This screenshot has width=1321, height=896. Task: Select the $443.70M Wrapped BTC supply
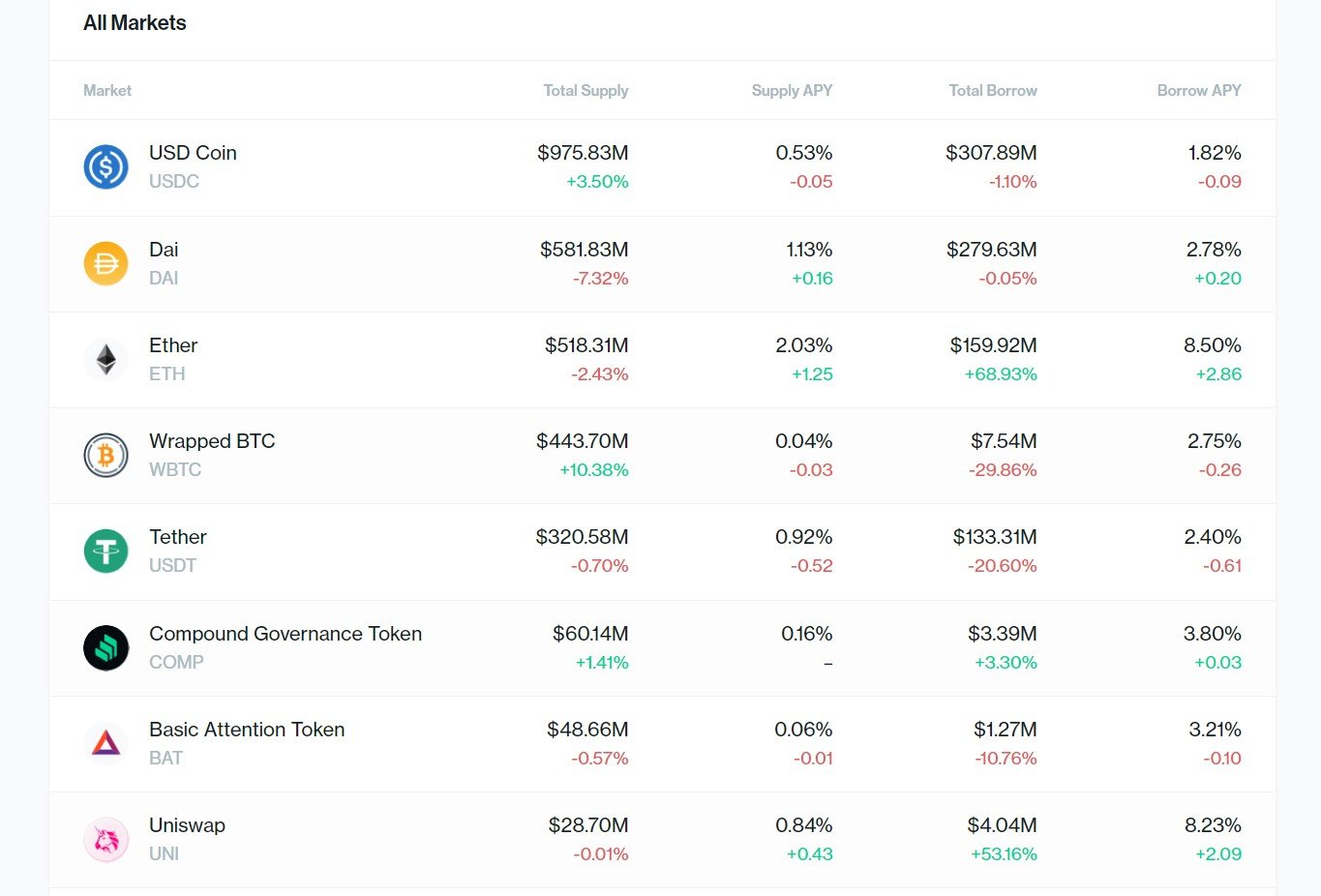583,441
